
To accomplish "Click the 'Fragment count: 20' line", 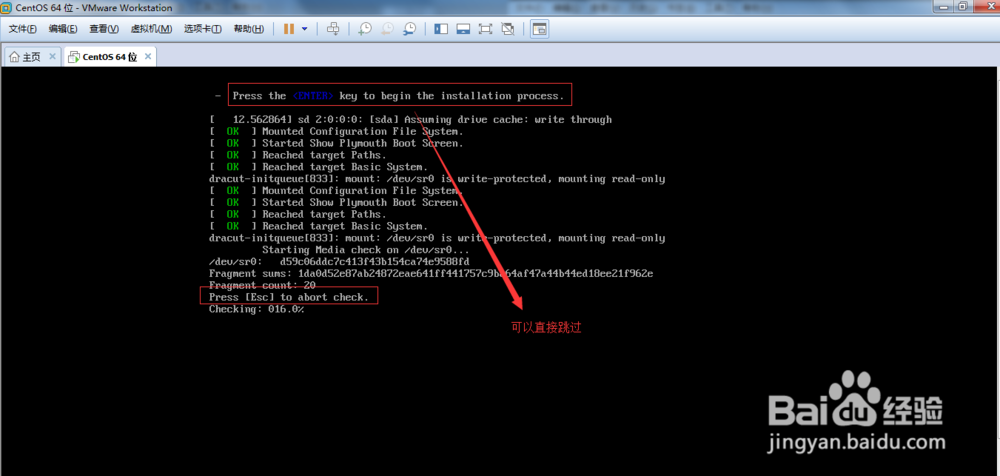I will coord(262,285).
